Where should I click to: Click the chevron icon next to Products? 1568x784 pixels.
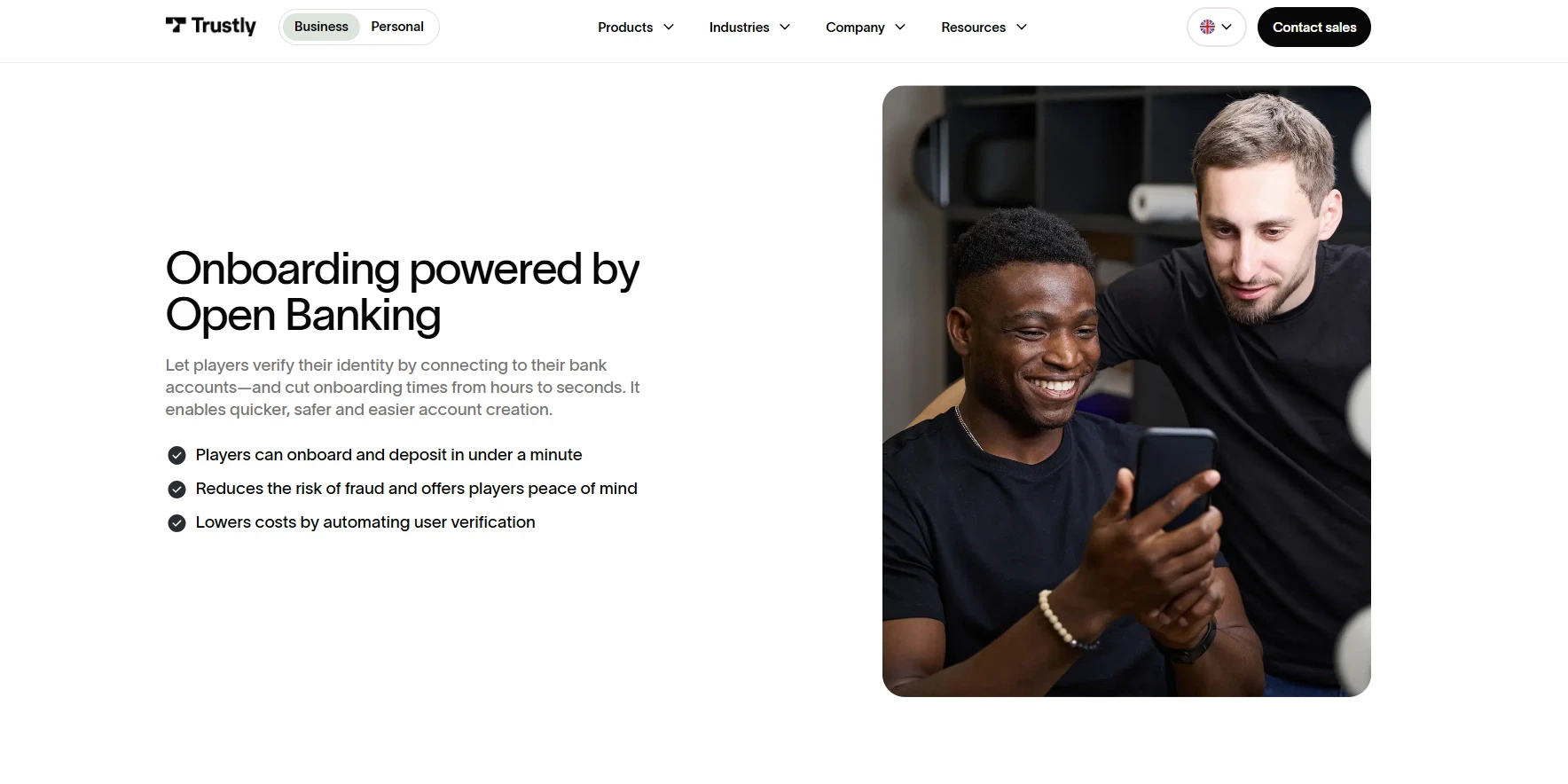669,27
